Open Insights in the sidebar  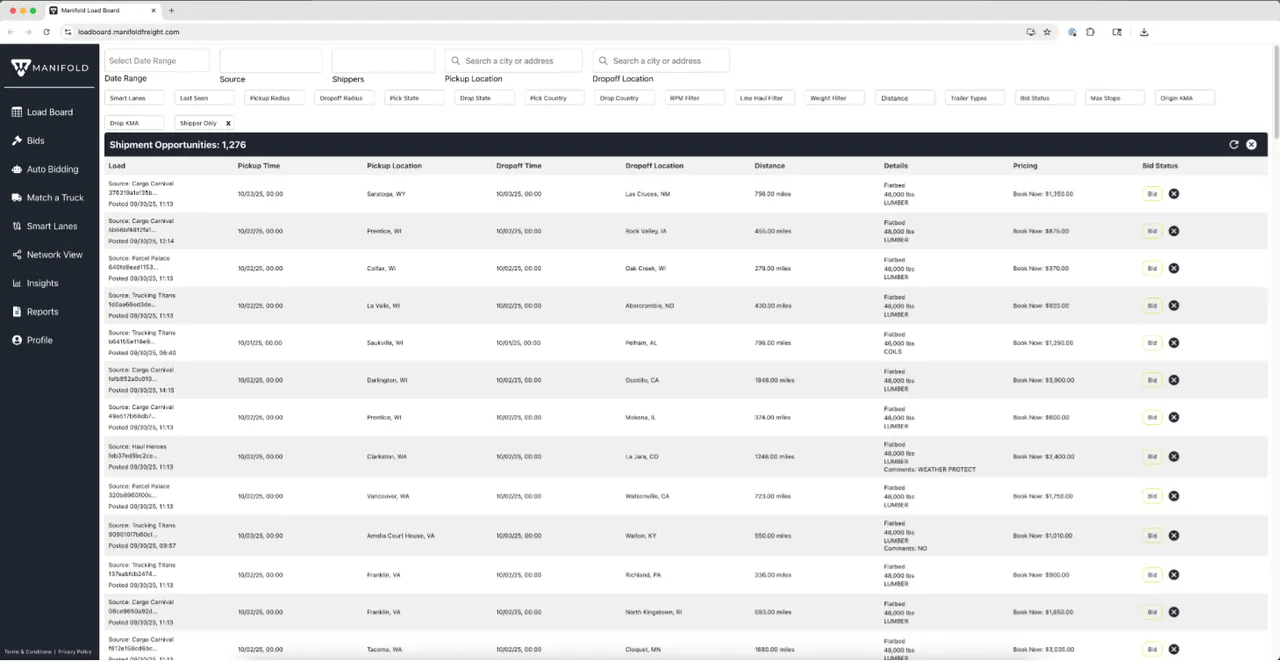(x=35, y=283)
